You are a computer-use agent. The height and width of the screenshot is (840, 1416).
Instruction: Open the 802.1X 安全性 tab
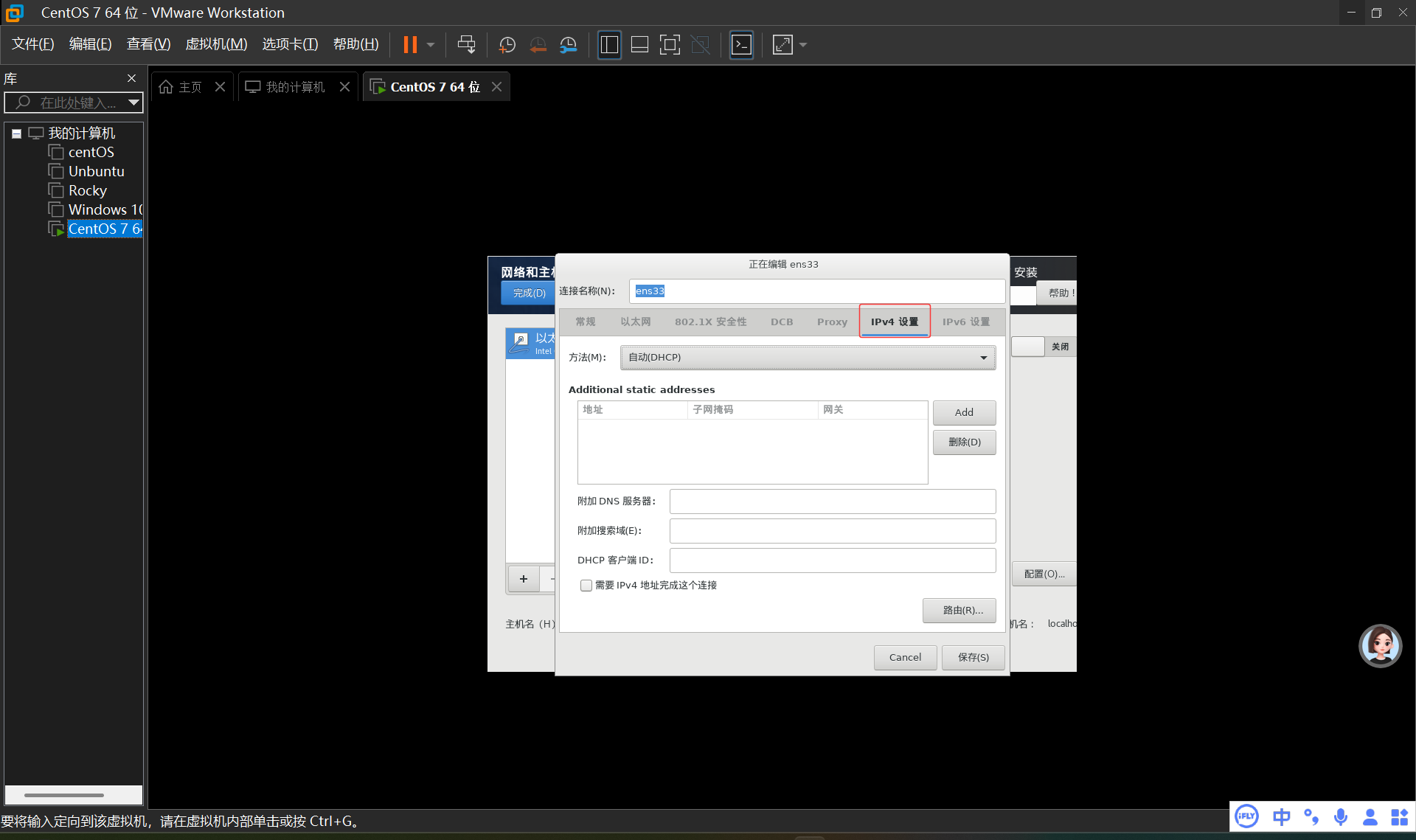(x=711, y=322)
